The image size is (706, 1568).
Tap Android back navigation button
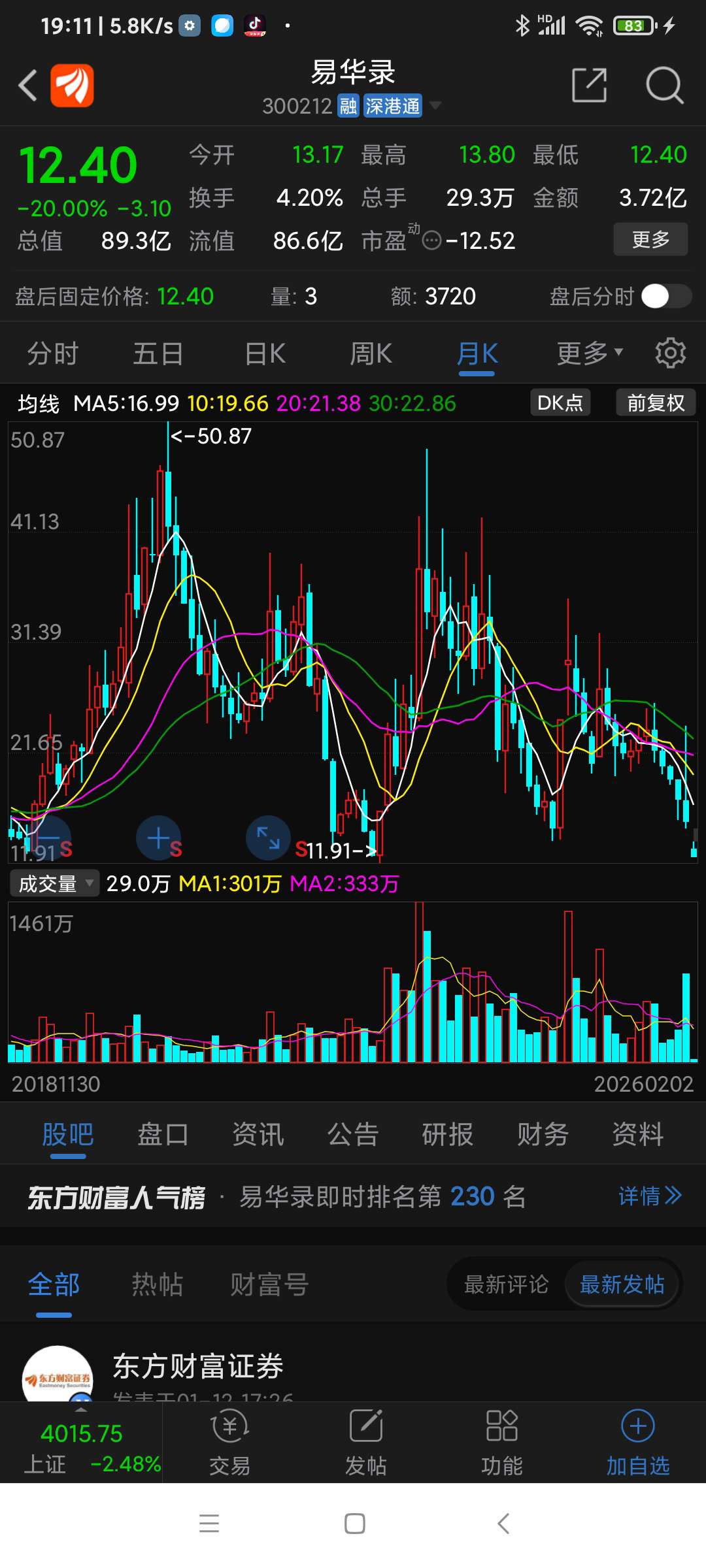(503, 1524)
